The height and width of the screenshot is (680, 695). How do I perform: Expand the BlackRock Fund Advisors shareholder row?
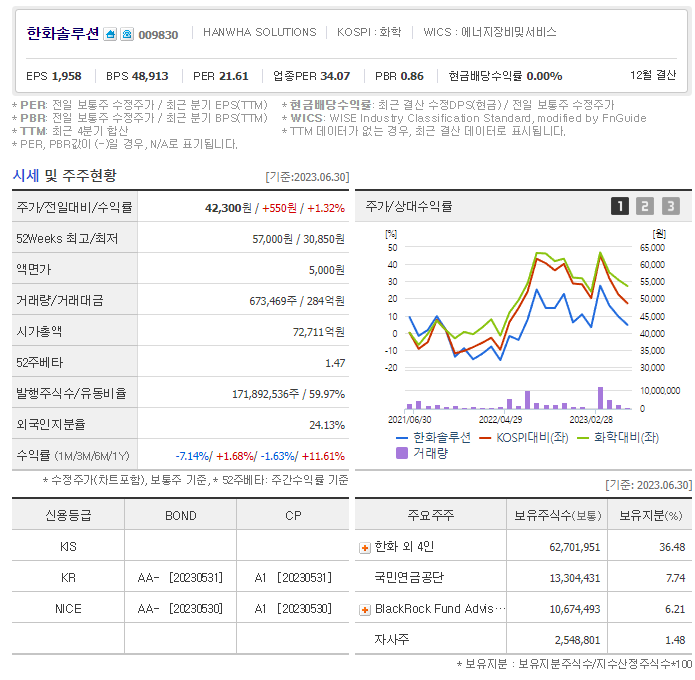pyautogui.click(x=365, y=610)
